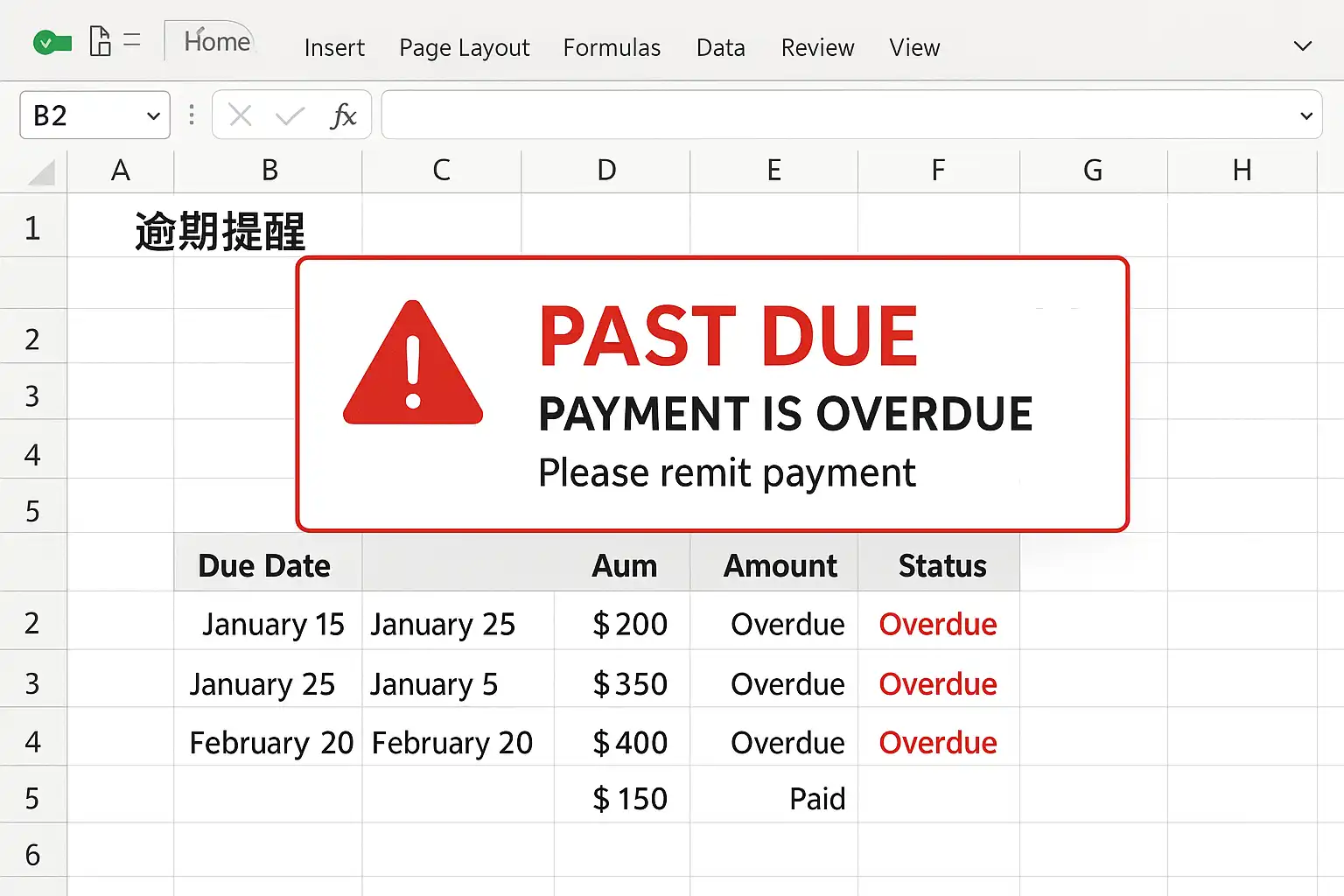This screenshot has height=896, width=1344.
Task: Expand the ribbon using the top-right chevron
Action: pos(1303,45)
